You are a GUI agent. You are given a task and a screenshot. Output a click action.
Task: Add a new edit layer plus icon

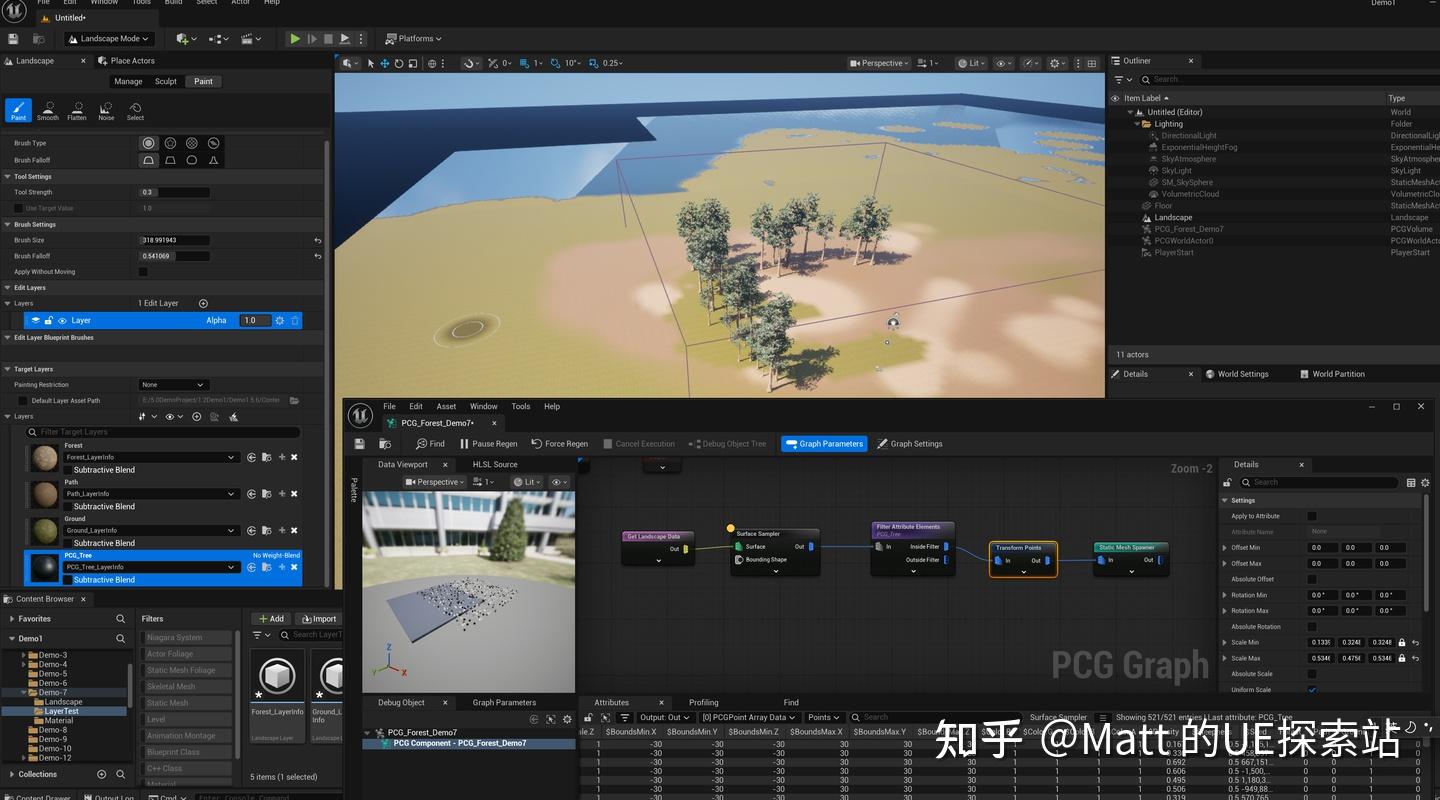(x=203, y=303)
